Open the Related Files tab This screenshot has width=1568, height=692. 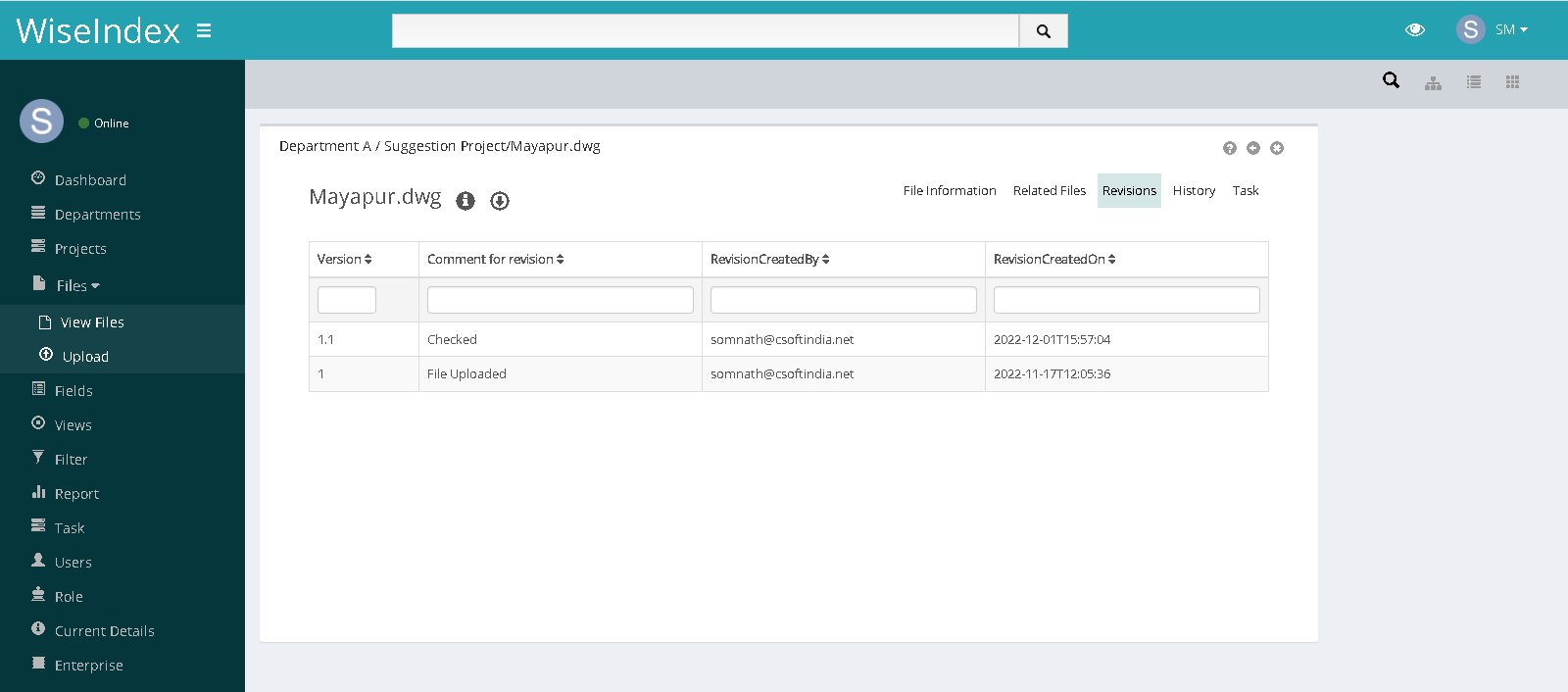[1049, 191]
